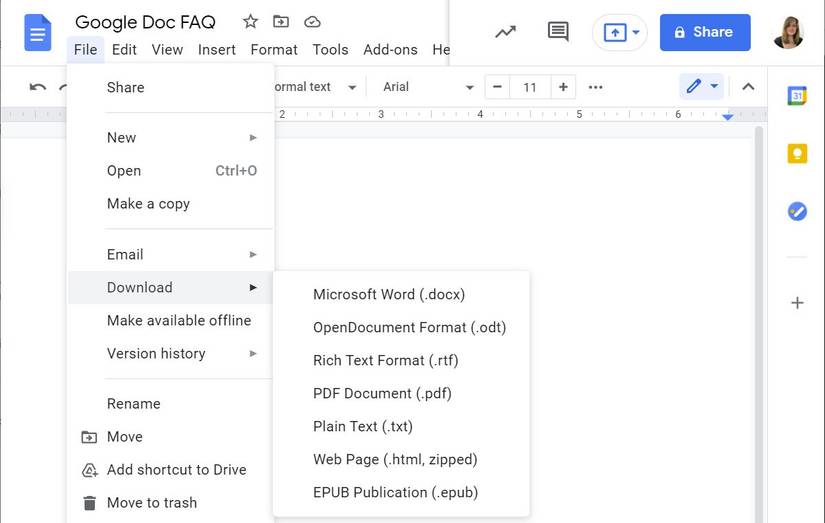The image size is (825, 523).
Task: Select Microsoft Word (.docx) download format
Action: point(389,294)
